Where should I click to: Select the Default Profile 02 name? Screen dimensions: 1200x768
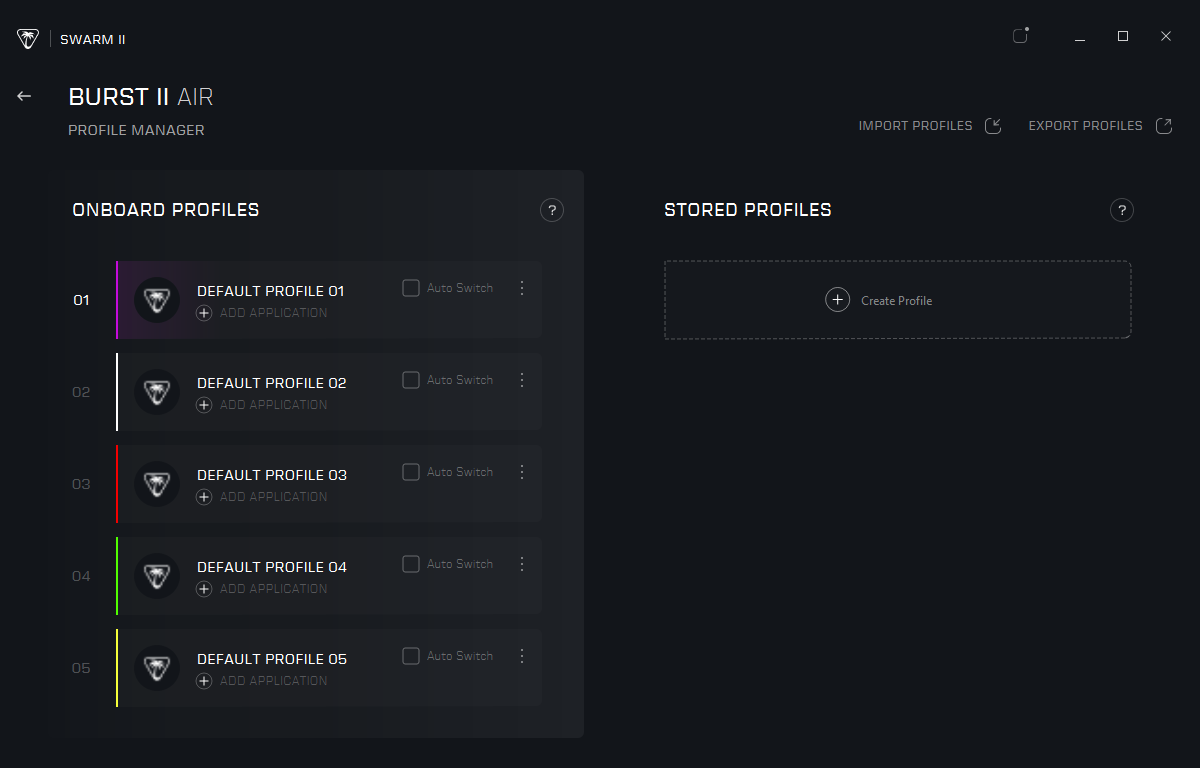coord(272,383)
